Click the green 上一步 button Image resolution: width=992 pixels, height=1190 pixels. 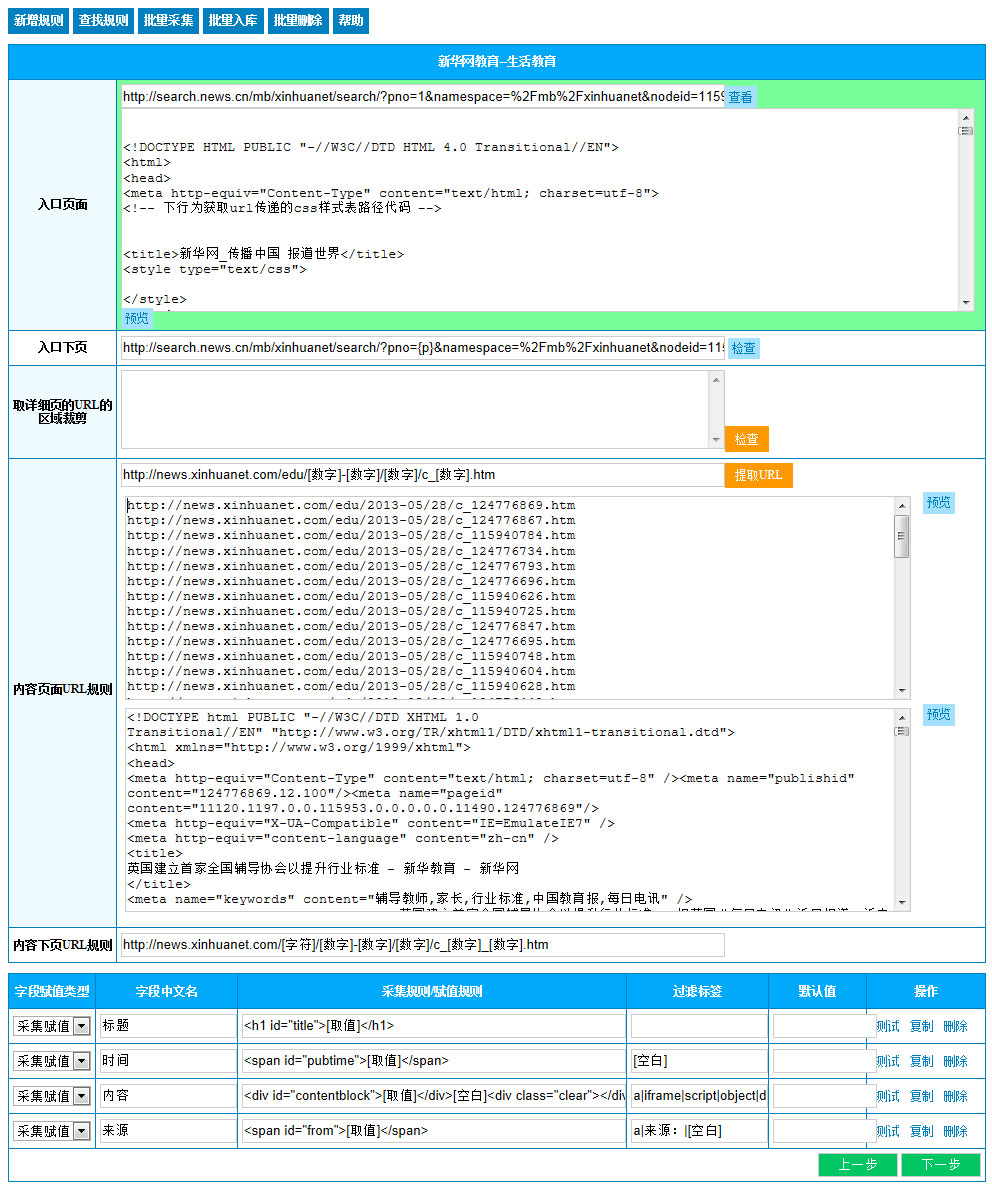click(x=857, y=1165)
